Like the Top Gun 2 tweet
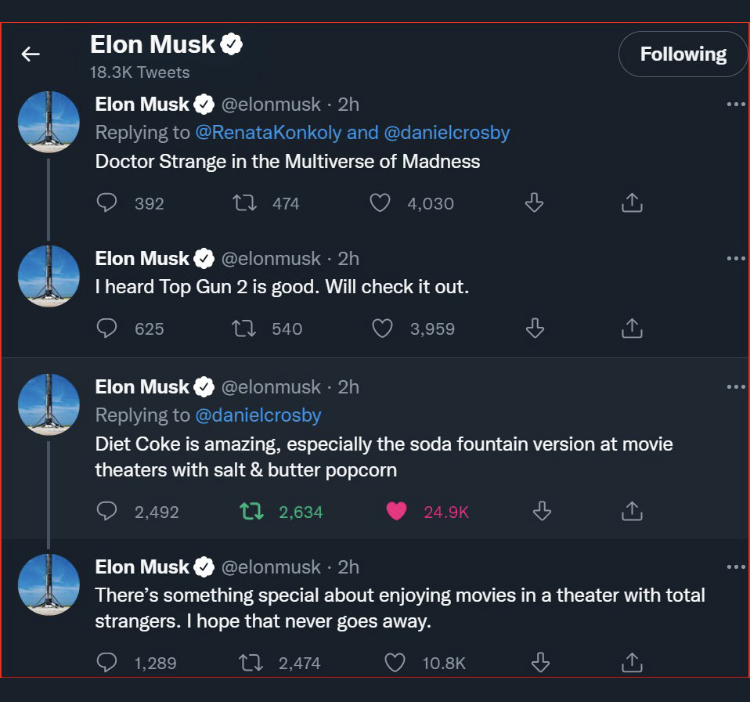Image resolution: width=750 pixels, height=702 pixels. (x=381, y=328)
